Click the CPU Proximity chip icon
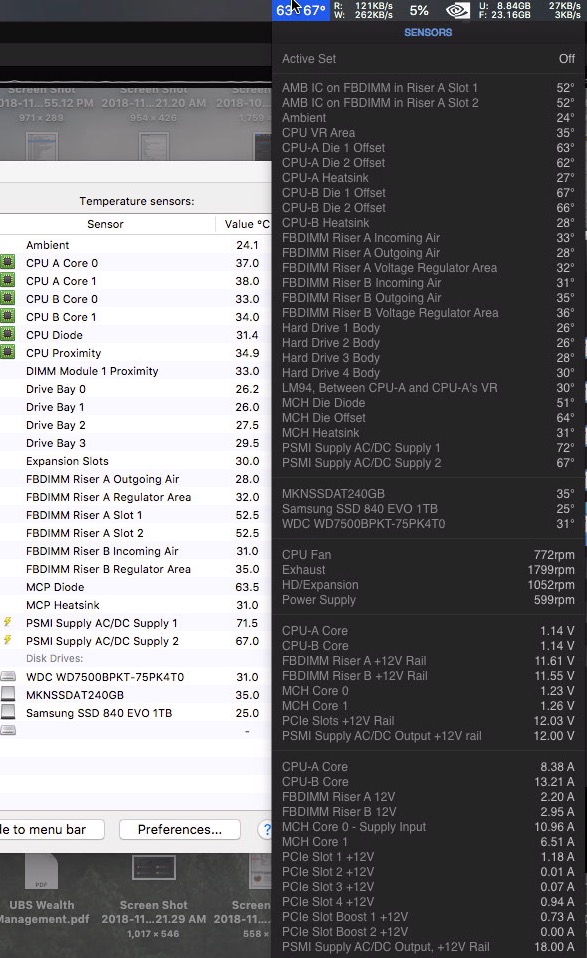 tap(7, 353)
